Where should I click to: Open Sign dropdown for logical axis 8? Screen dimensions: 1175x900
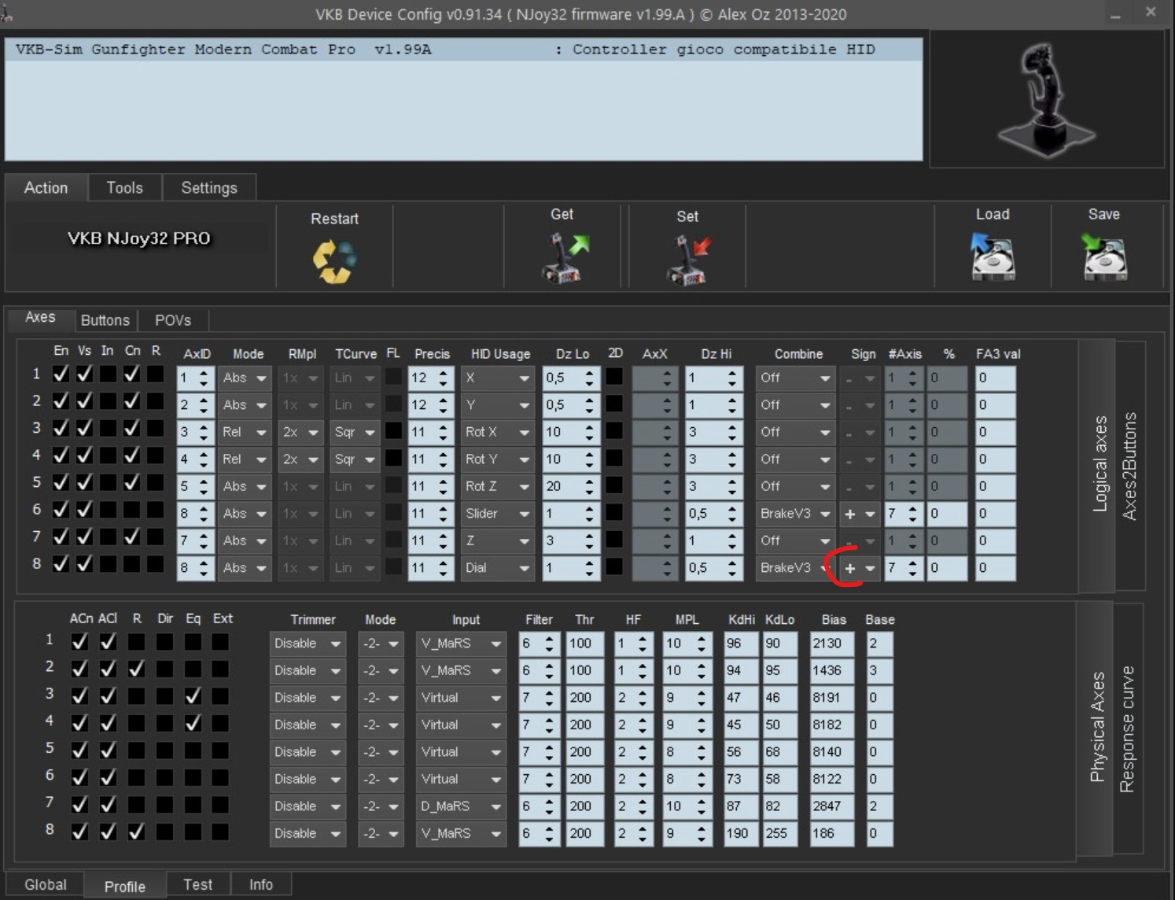[859, 568]
